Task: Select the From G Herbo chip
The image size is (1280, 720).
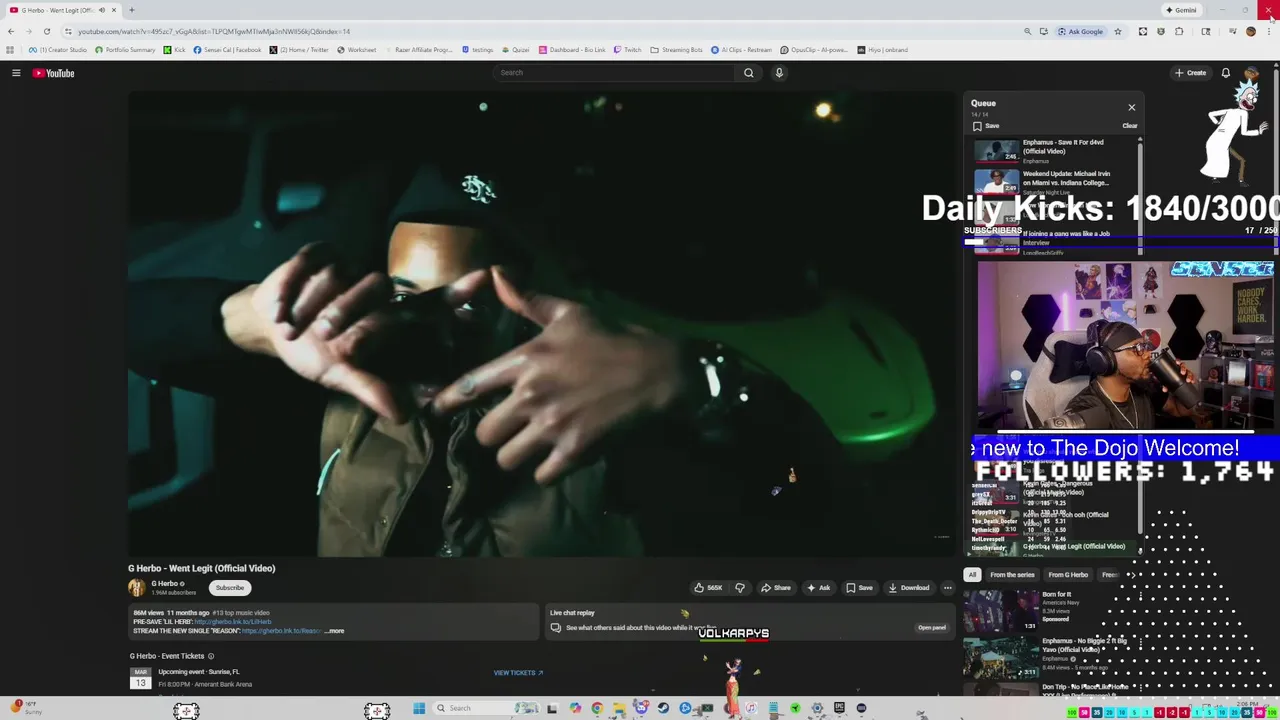Action: click(1068, 575)
